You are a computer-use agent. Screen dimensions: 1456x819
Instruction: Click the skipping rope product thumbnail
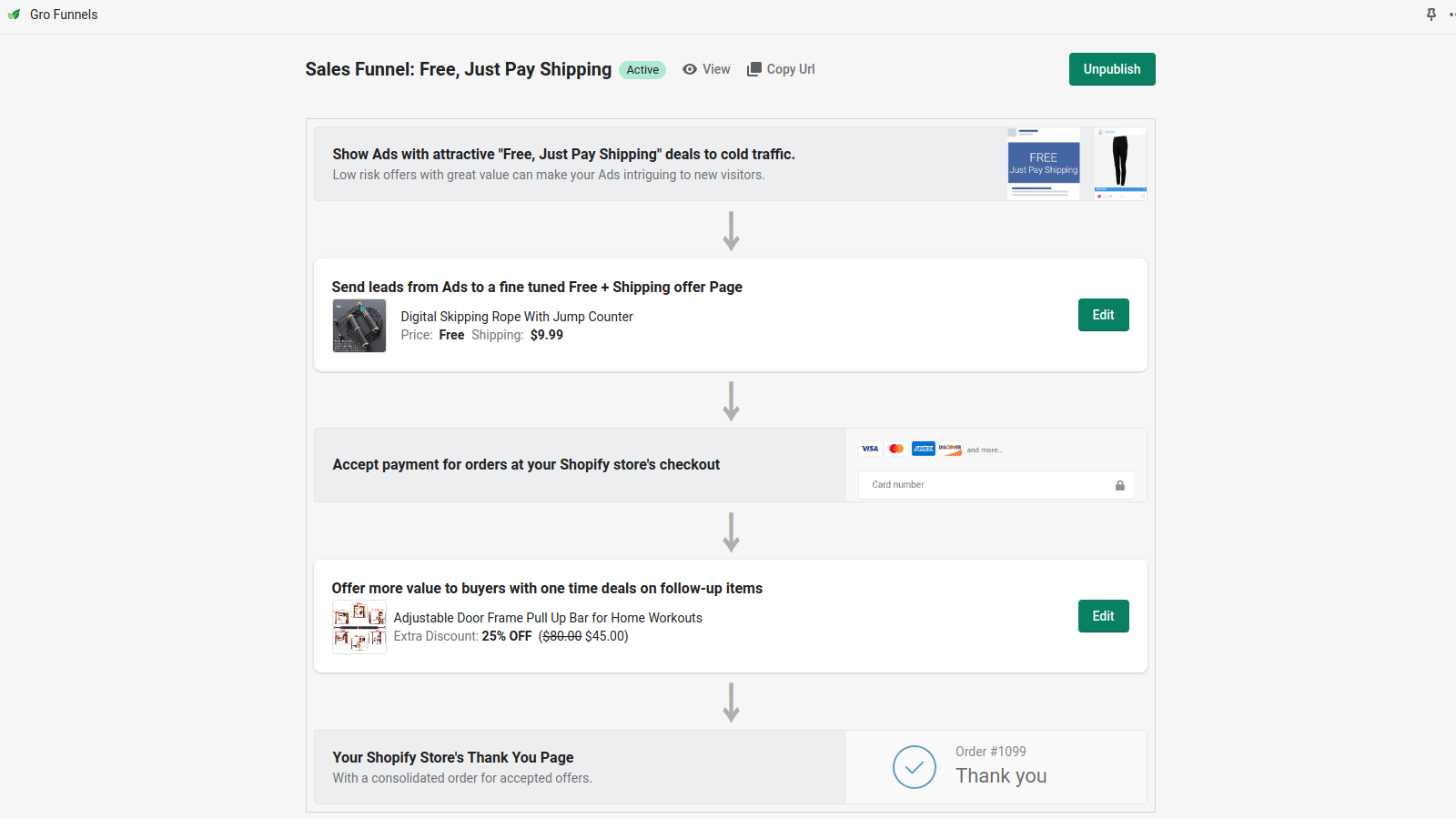coord(359,325)
